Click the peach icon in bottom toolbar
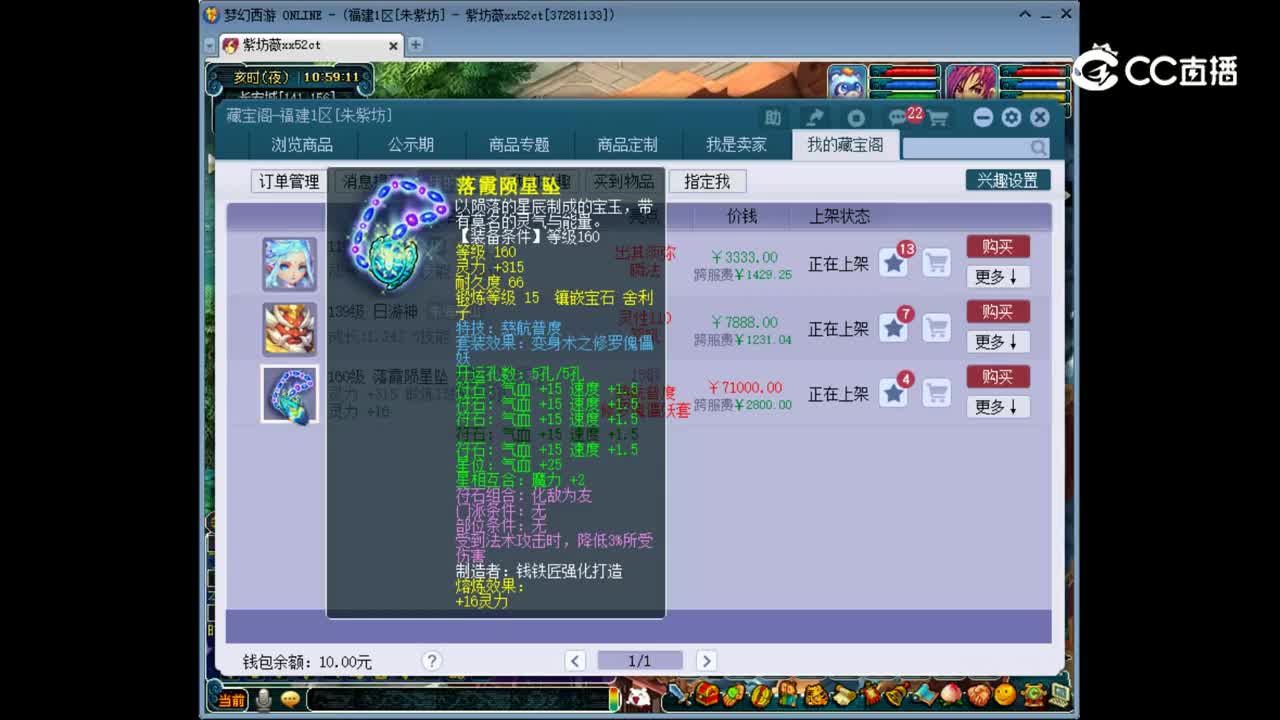Viewport: 1280px width, 720px height. 951,694
